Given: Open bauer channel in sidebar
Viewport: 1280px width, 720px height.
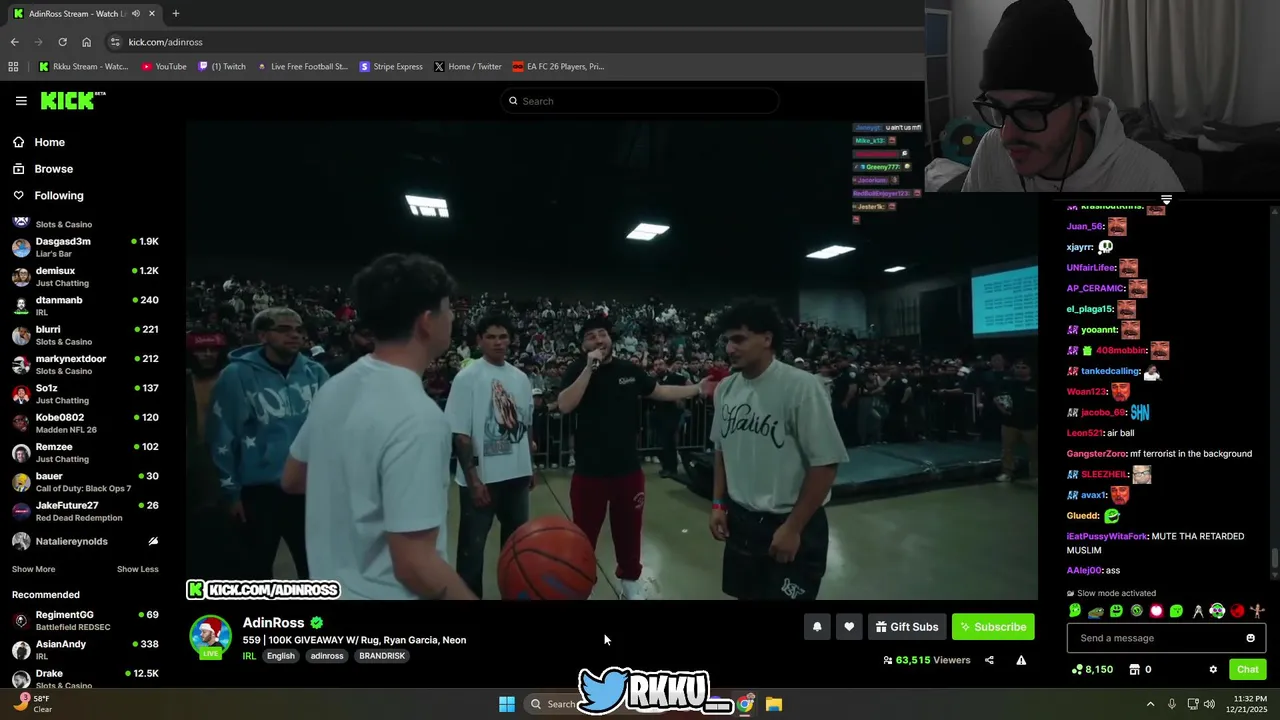Looking at the screenshot, I should tap(85, 482).
